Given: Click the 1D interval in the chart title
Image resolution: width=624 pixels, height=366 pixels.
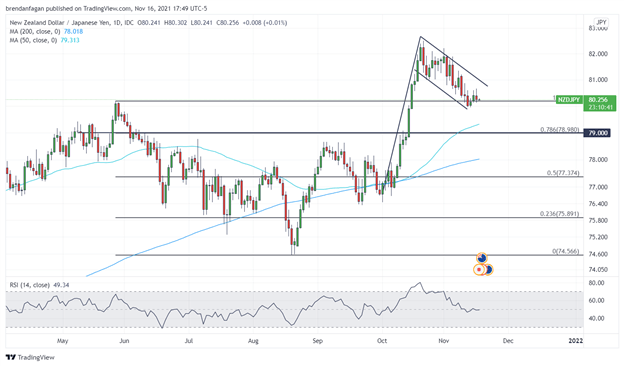Looking at the screenshot, I should [x=117, y=23].
